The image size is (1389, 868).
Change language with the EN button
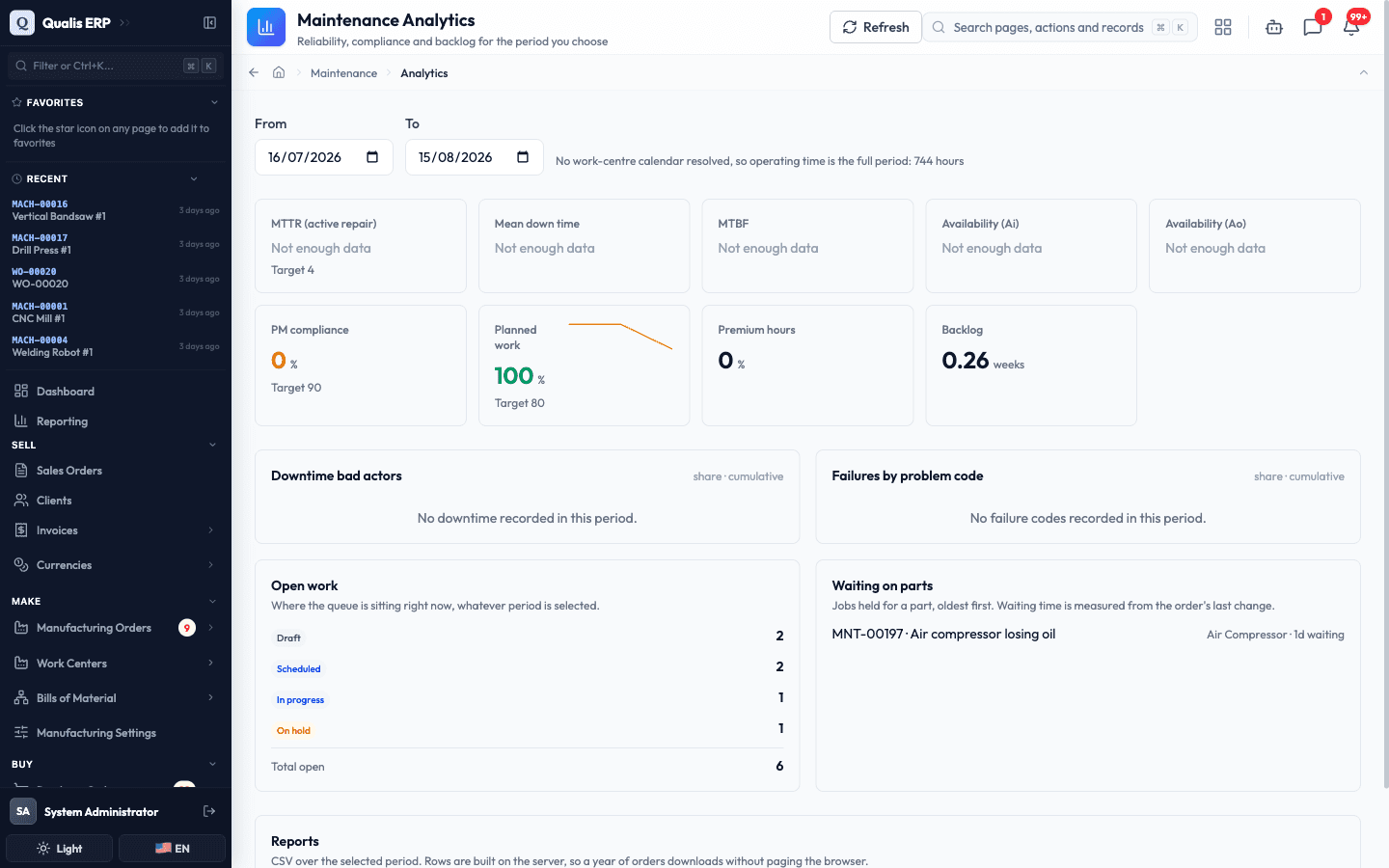tap(173, 849)
